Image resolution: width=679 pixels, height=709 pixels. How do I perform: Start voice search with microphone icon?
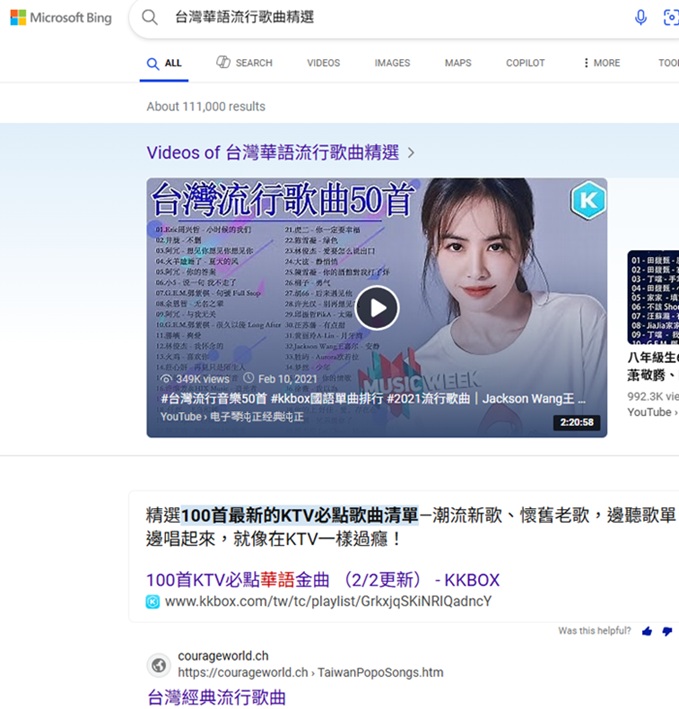coord(641,18)
